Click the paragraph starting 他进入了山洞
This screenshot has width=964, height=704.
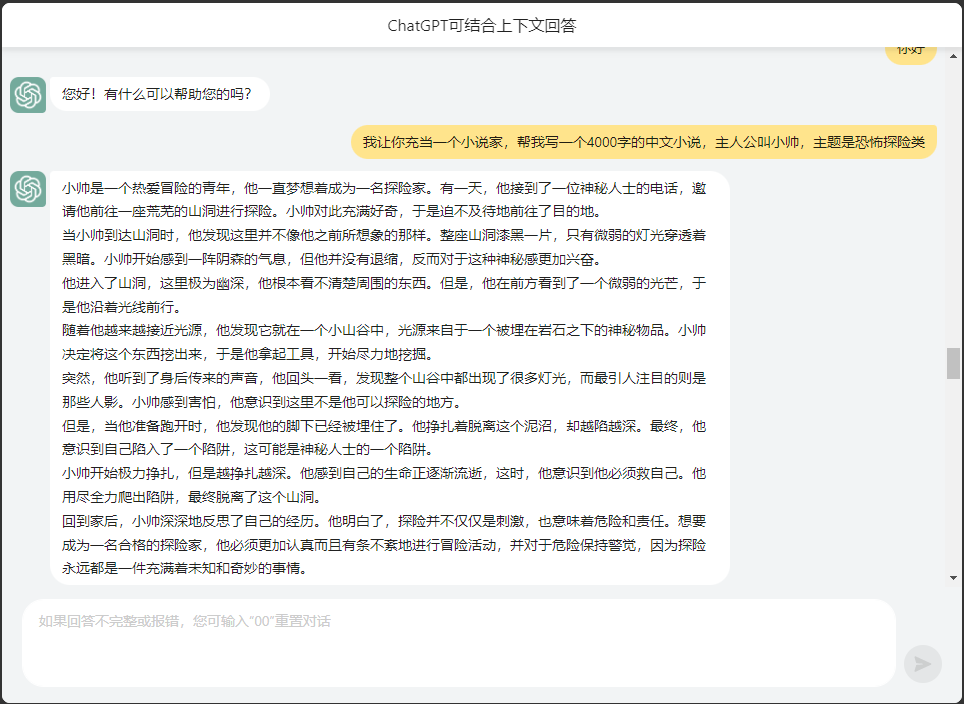tap(384, 295)
